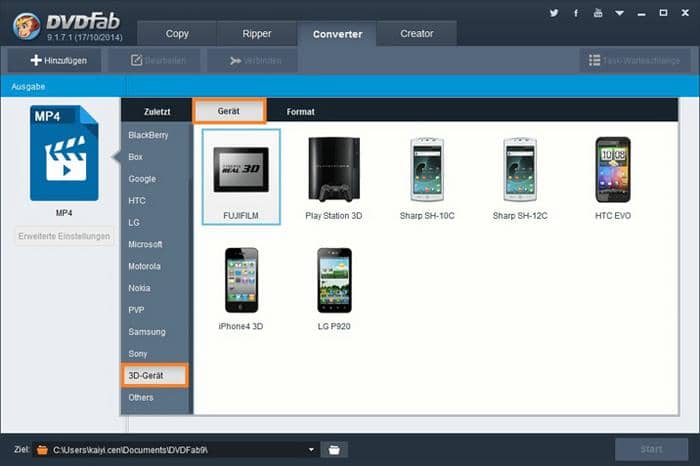Click the Verbinden merge button
This screenshot has width=700, height=466.
[252, 60]
